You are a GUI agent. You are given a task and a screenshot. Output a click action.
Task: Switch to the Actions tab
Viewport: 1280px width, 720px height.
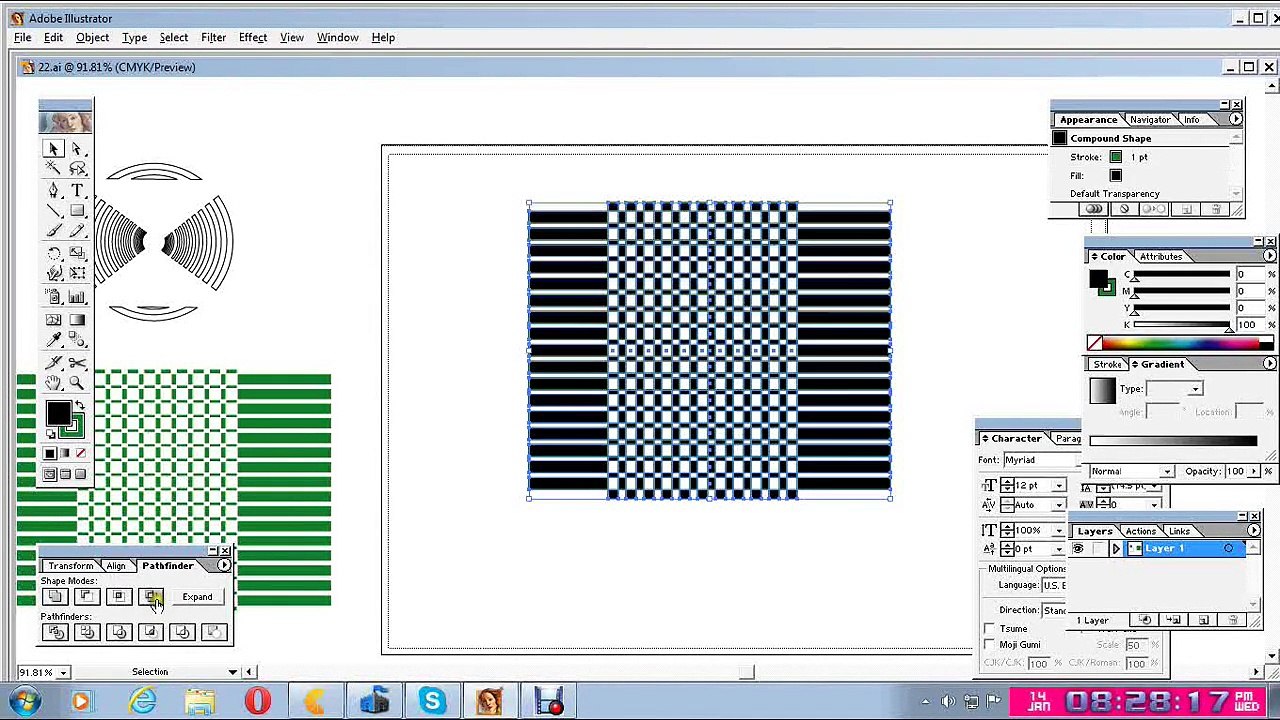(x=1140, y=532)
